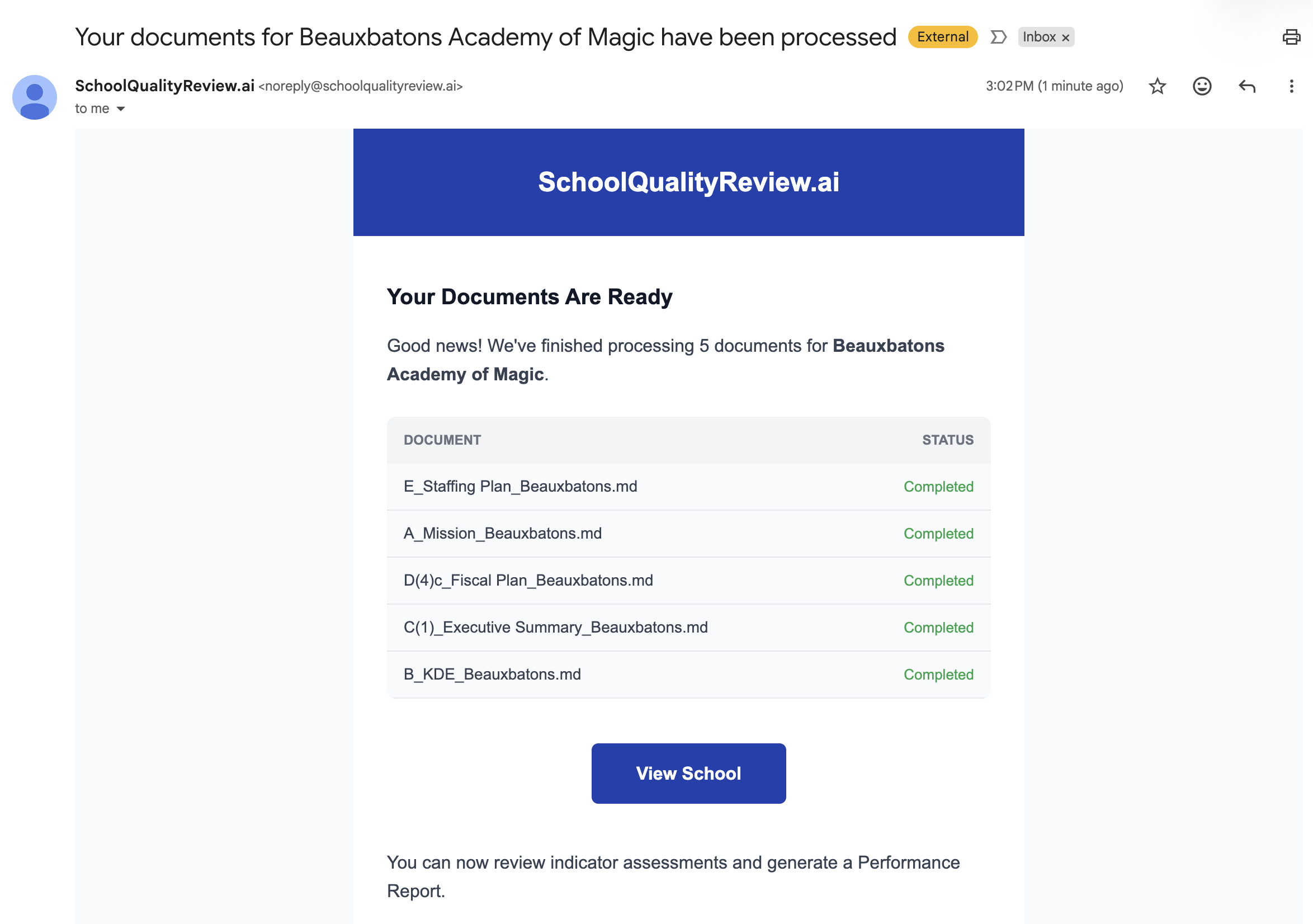This screenshot has width=1313, height=924.
Task: Click the View School button
Action: [x=688, y=773]
